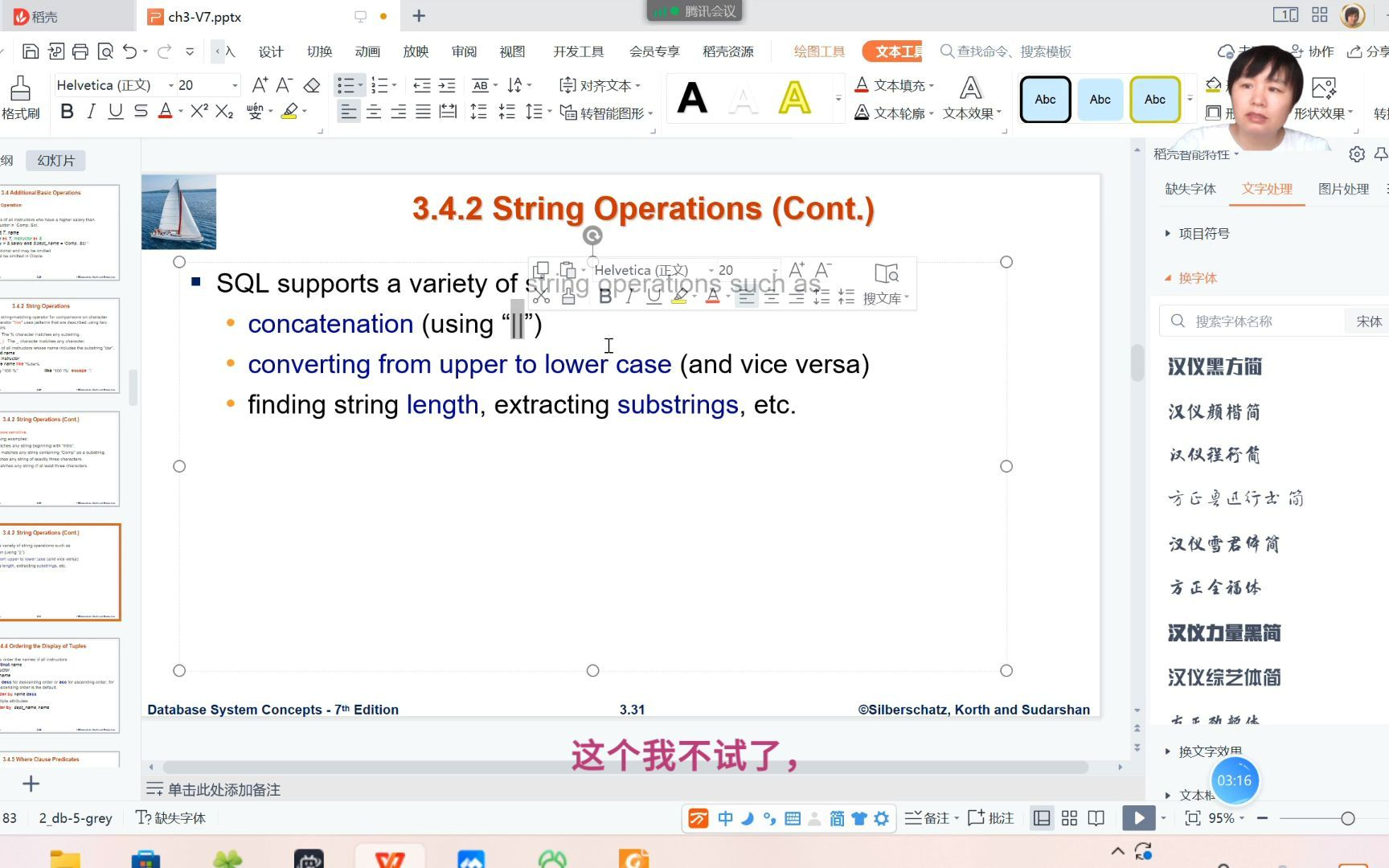The image size is (1389, 868).
Task: Click the Format Painter (格式刷) brush
Action: [20, 98]
